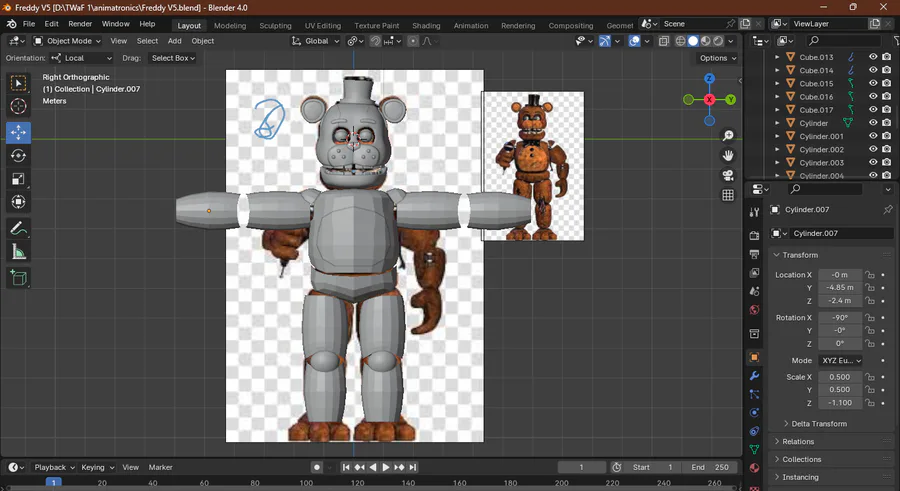Click the Add Cube tool icon

tap(18, 278)
